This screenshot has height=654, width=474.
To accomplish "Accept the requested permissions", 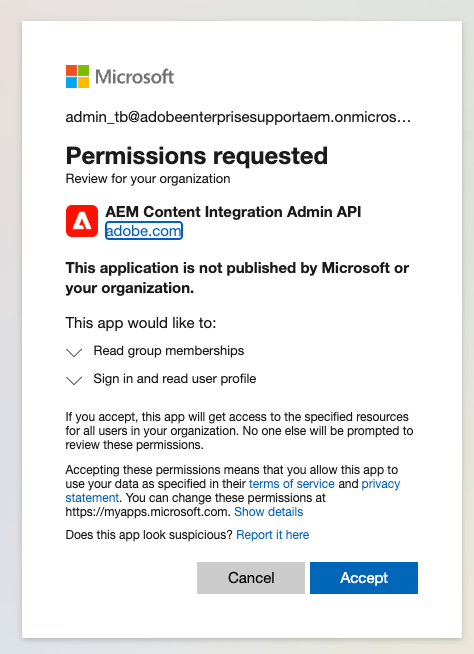I will tap(364, 578).
